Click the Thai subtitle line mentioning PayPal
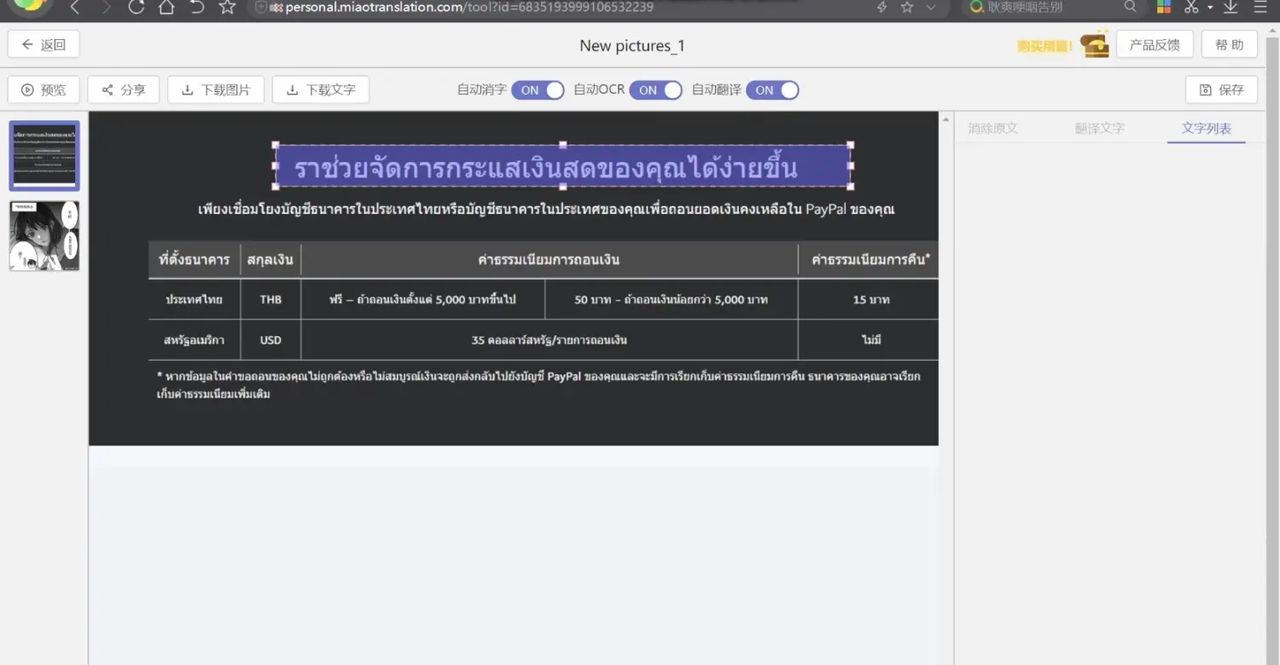 (x=546, y=209)
